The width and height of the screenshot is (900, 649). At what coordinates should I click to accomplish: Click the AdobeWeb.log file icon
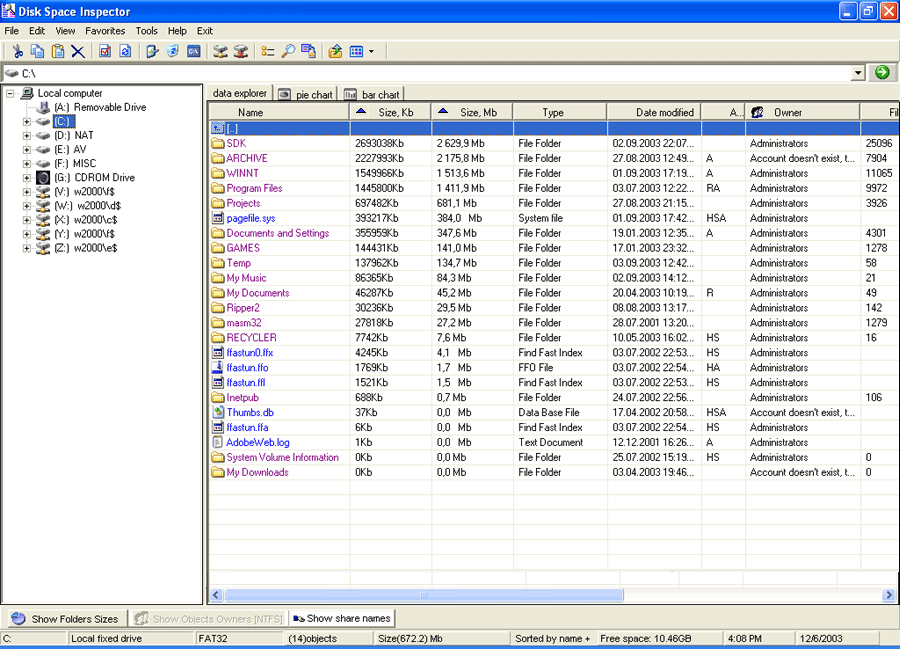pos(218,442)
